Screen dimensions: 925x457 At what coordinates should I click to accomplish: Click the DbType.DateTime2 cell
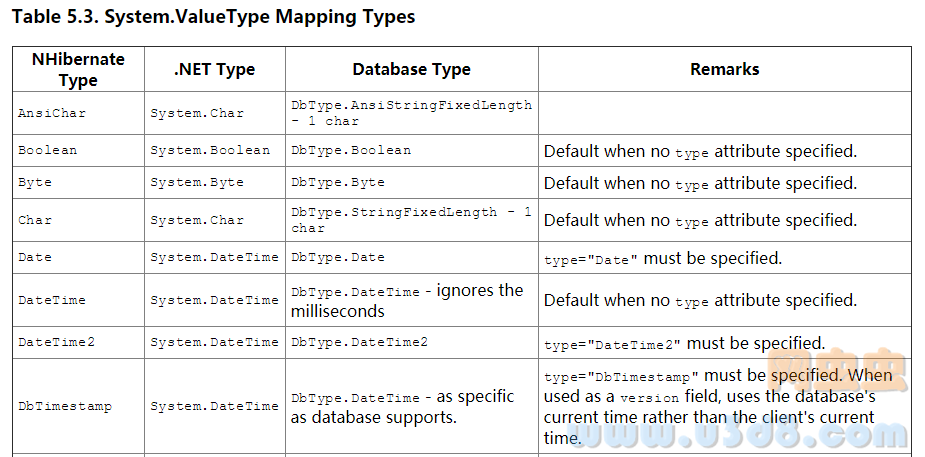coord(412,342)
